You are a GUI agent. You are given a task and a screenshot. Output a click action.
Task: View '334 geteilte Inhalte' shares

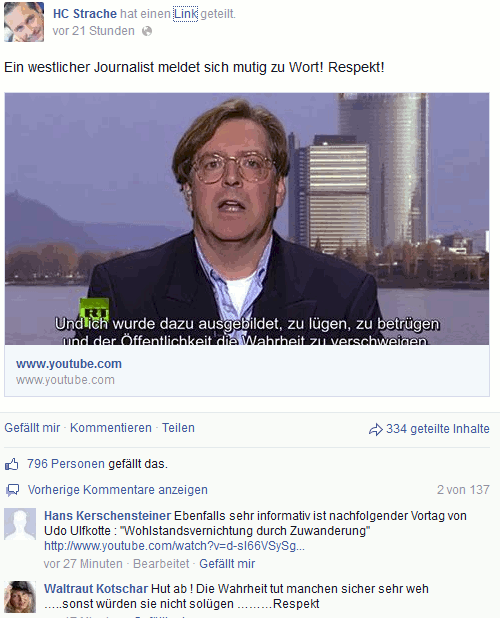click(x=438, y=429)
